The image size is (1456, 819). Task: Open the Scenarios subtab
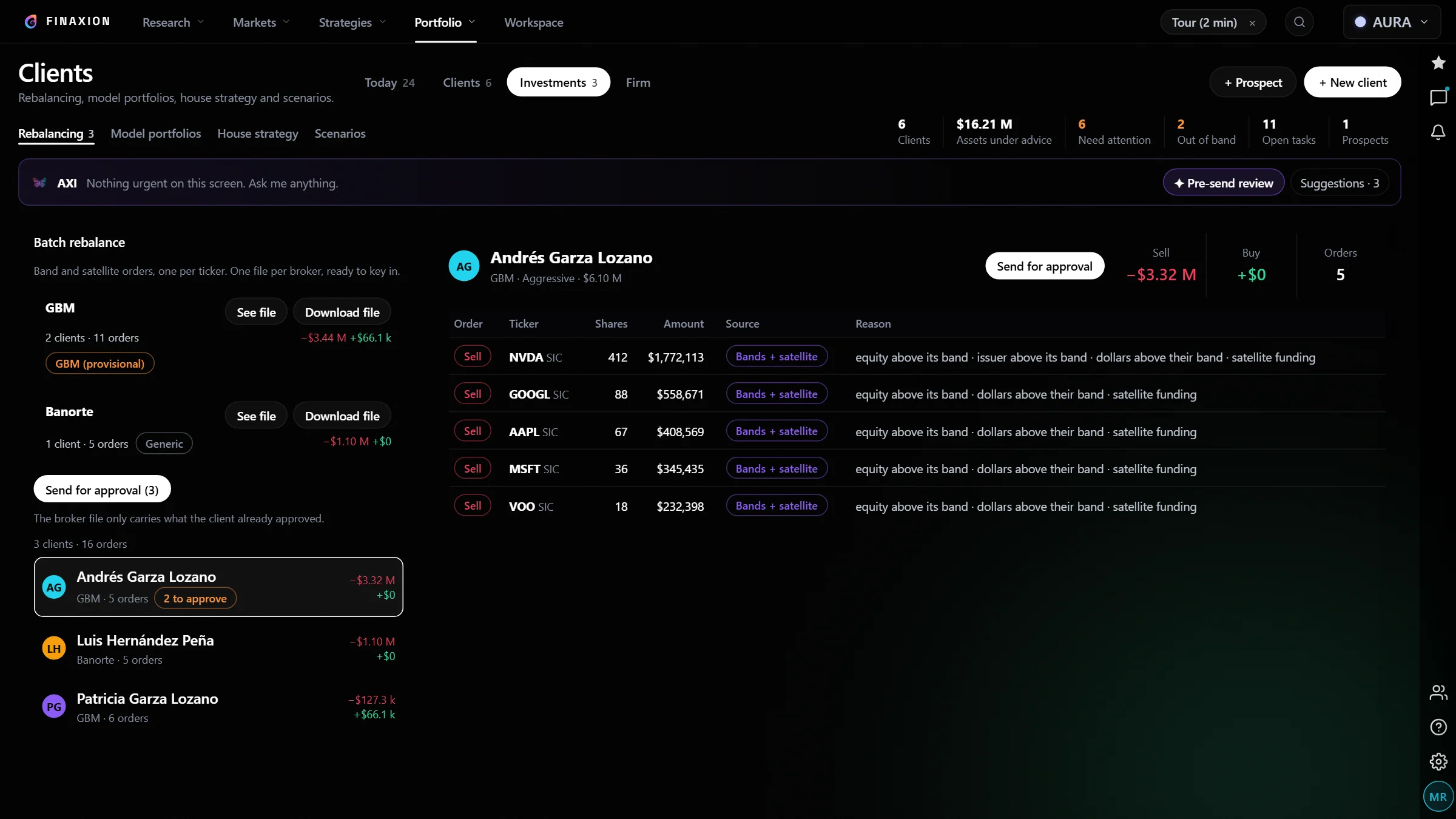pos(340,133)
